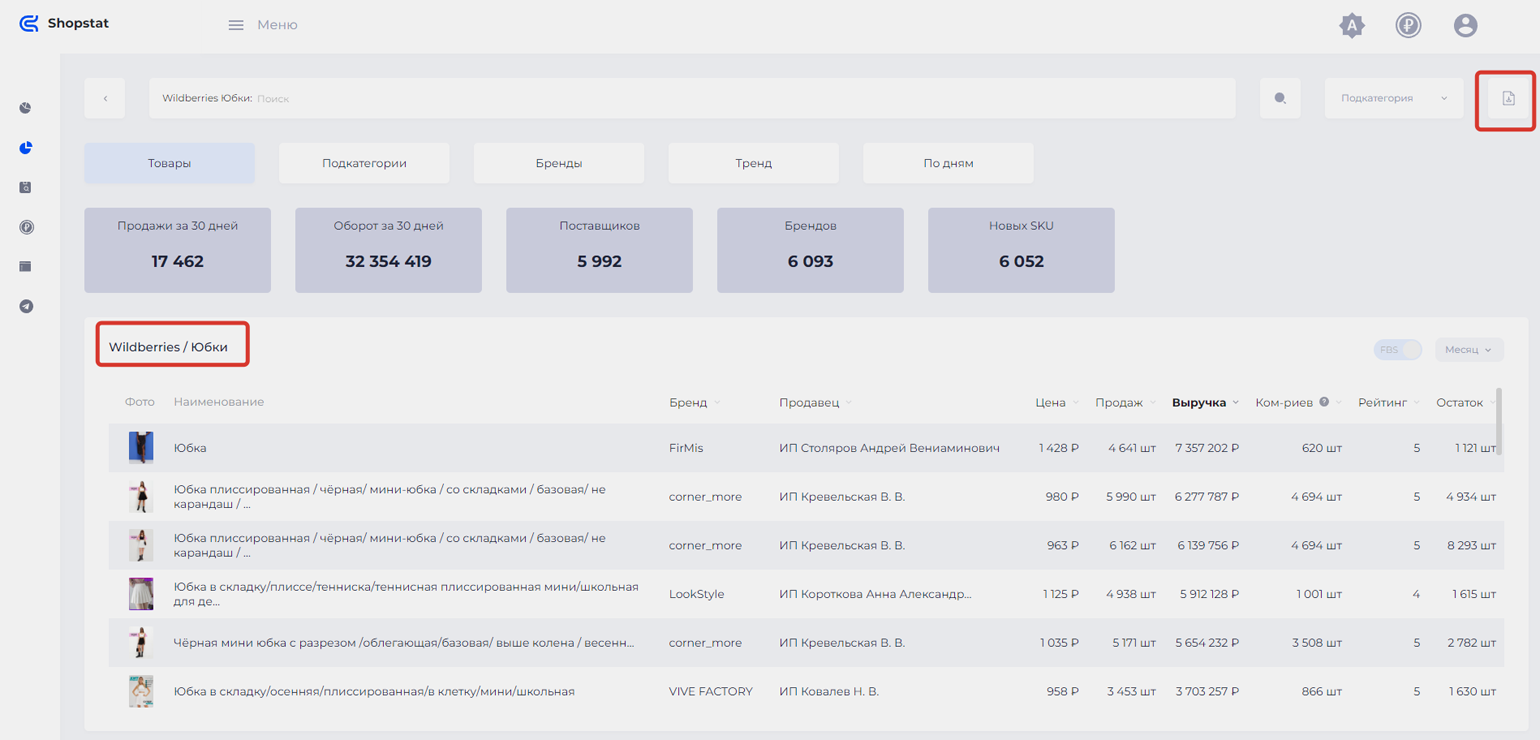Viewport: 1540px width, 740px height.
Task: Open the user profile icon
Action: [x=1465, y=25]
